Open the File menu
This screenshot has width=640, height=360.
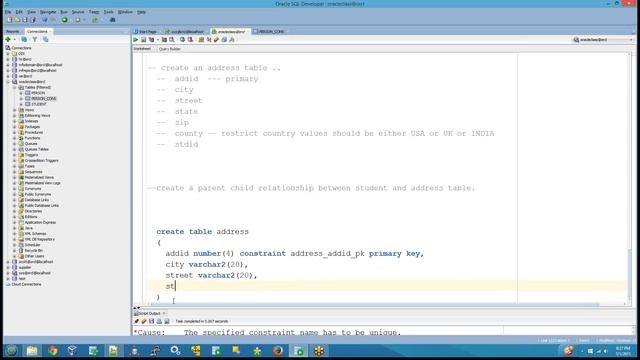pos(8,12)
